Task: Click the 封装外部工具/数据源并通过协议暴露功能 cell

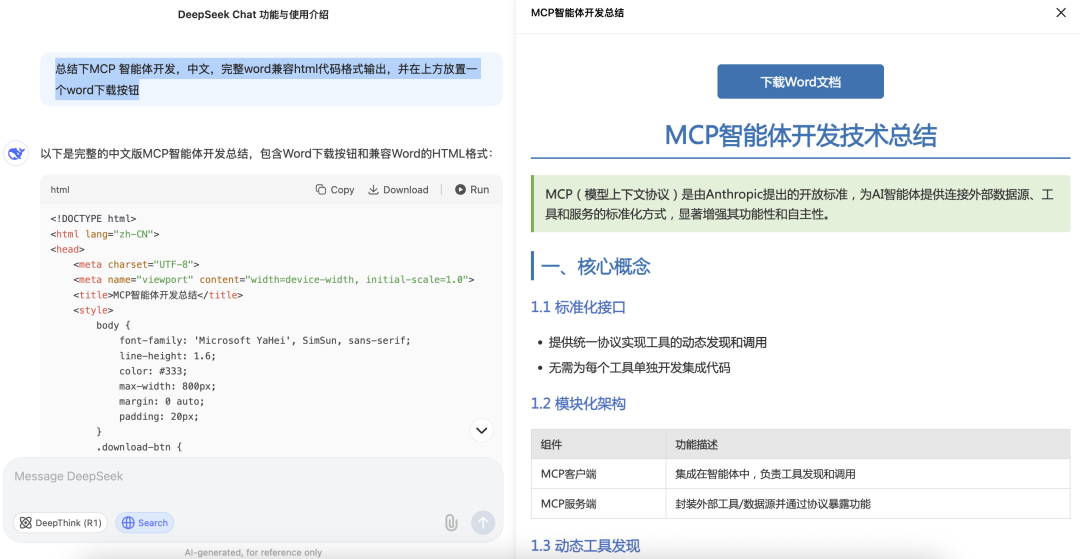Action: click(x=868, y=504)
